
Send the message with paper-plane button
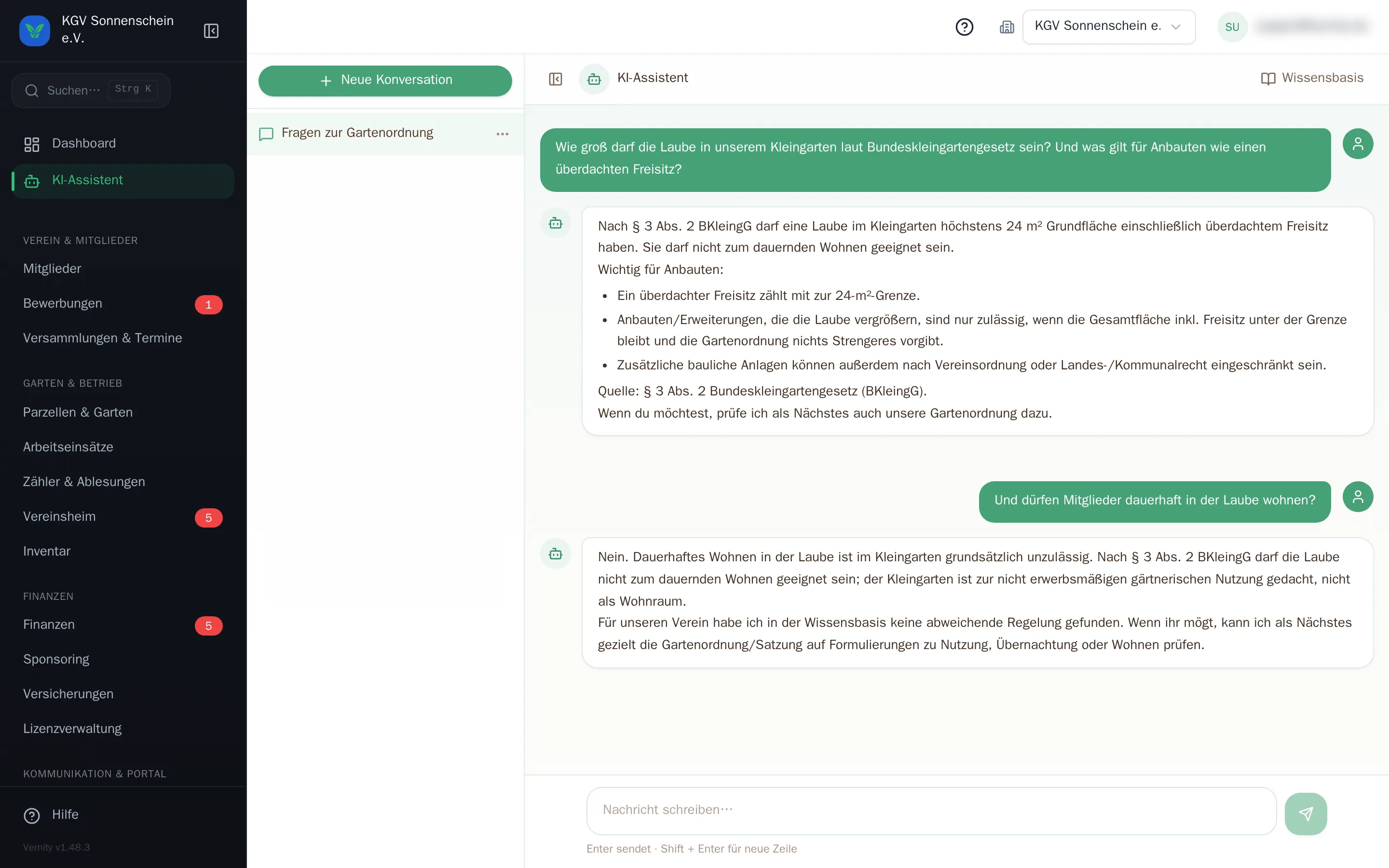(x=1305, y=814)
